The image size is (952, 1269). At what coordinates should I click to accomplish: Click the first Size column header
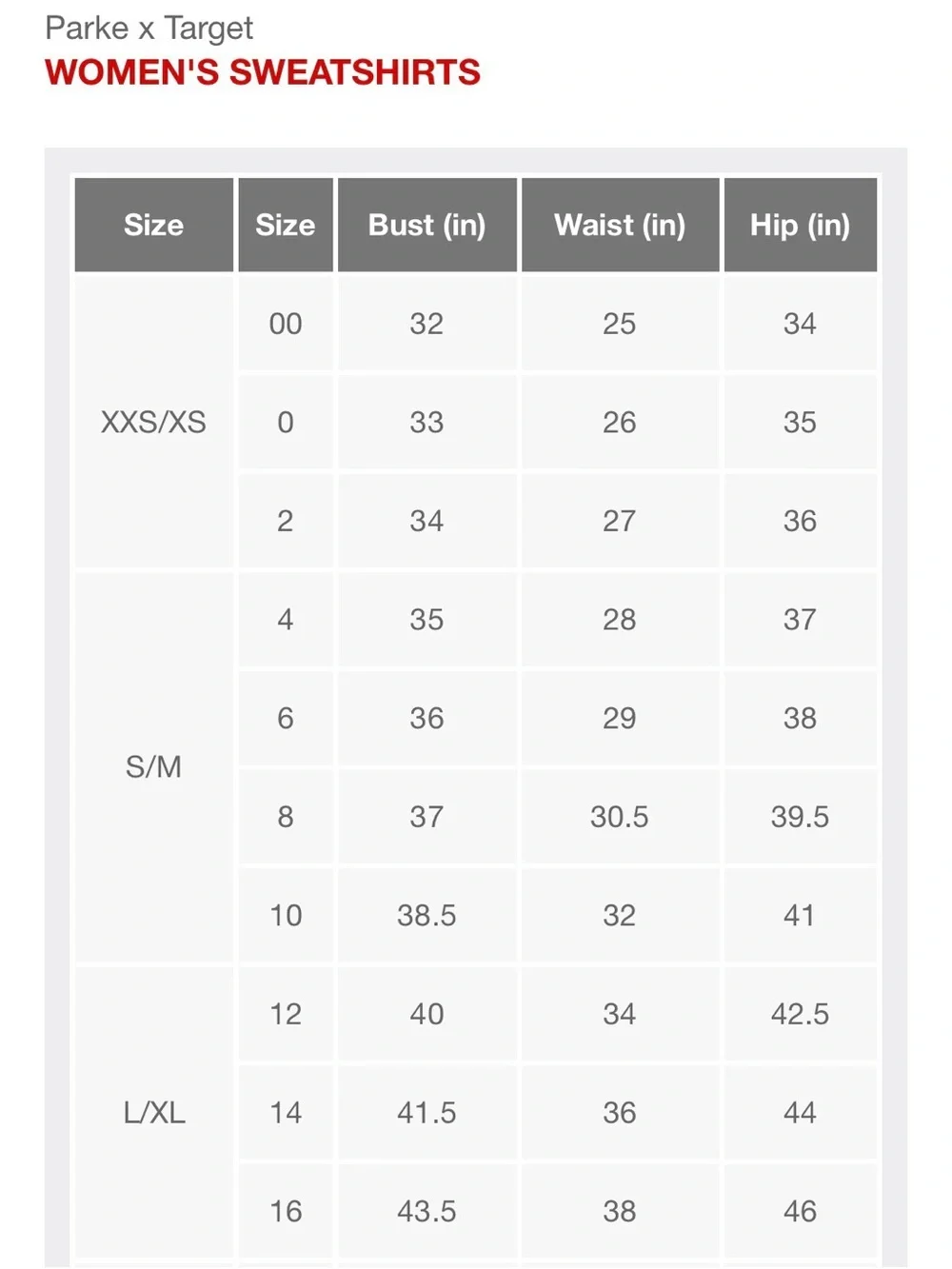click(x=153, y=225)
